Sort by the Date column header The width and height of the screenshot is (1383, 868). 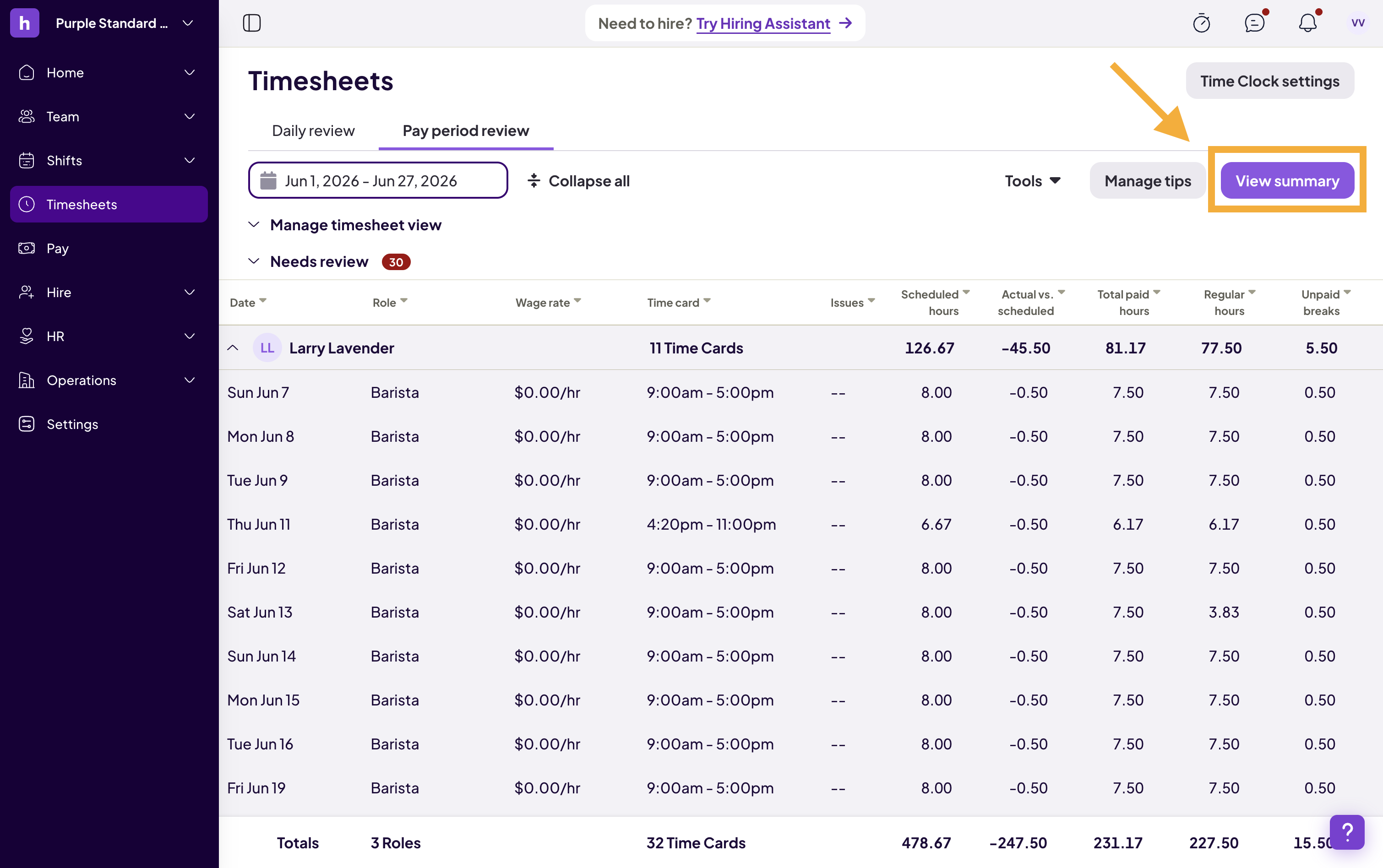(248, 303)
